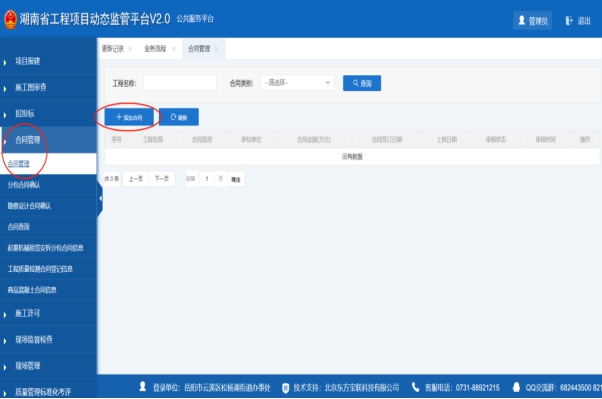Open the 管理员 user account icon
Image resolution: width=602 pixels, height=399 pixels.
(521, 20)
